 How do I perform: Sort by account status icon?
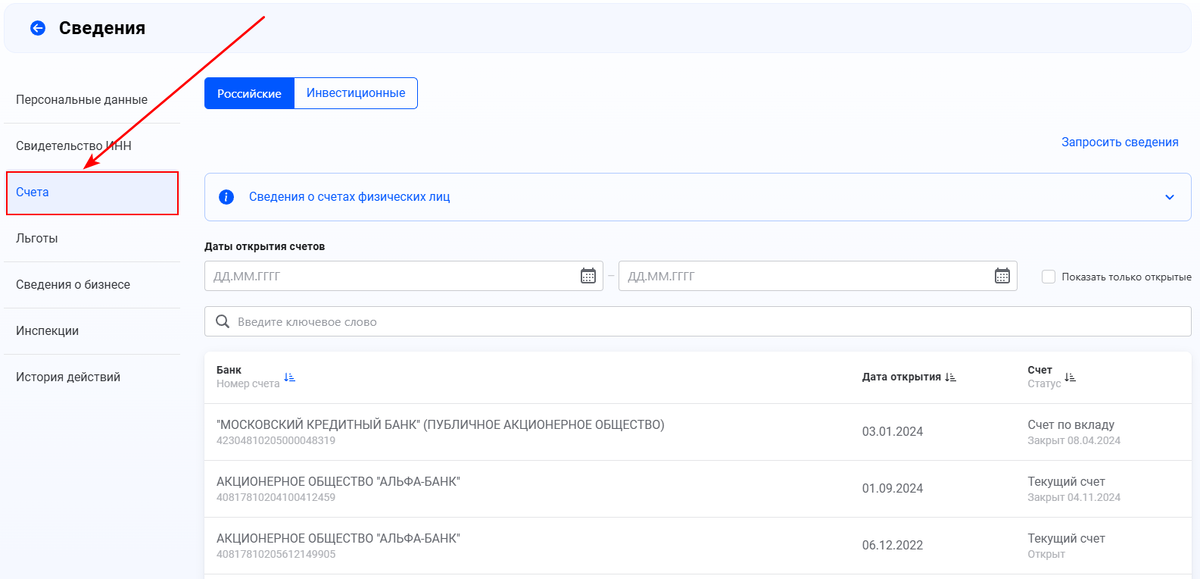(x=1070, y=377)
